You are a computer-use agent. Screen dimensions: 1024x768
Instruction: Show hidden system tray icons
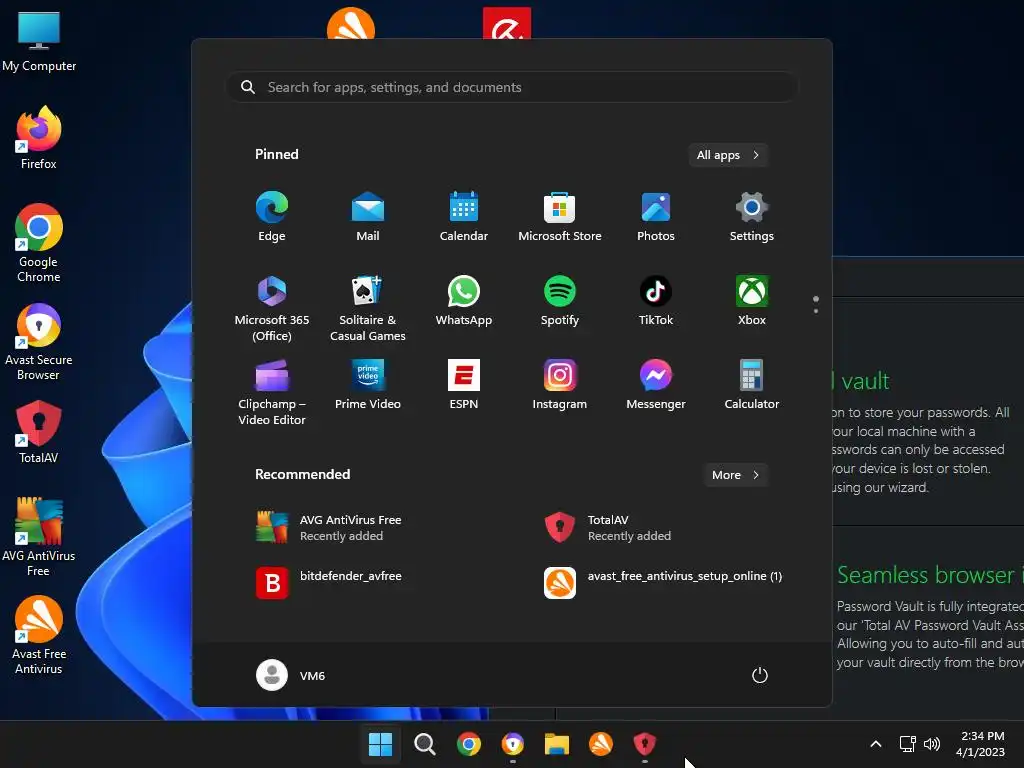(x=876, y=744)
